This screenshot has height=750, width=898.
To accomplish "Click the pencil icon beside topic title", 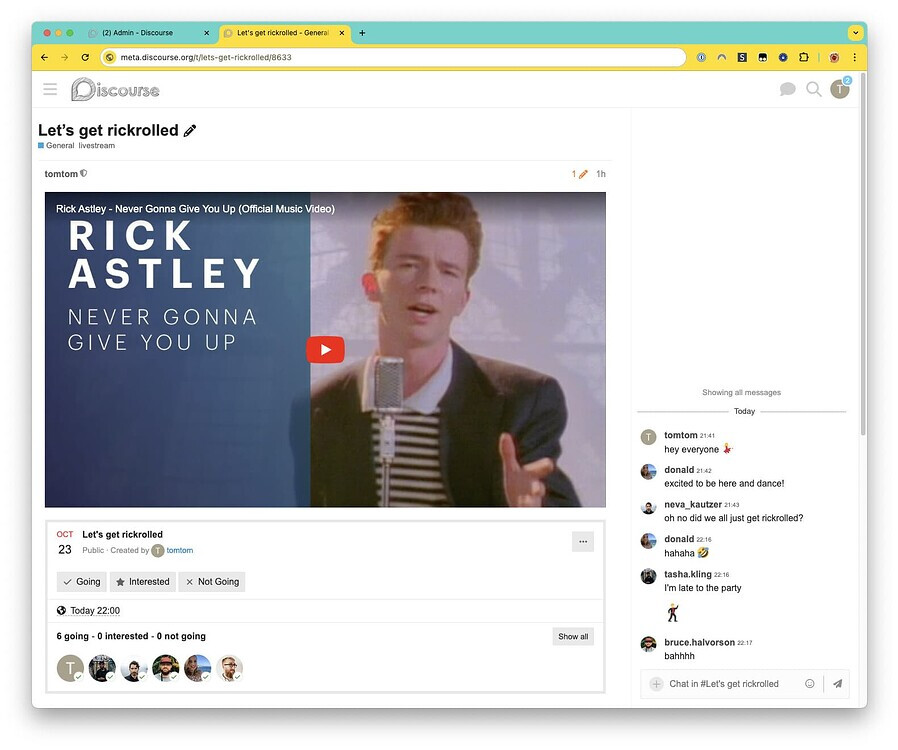I will (190, 131).
